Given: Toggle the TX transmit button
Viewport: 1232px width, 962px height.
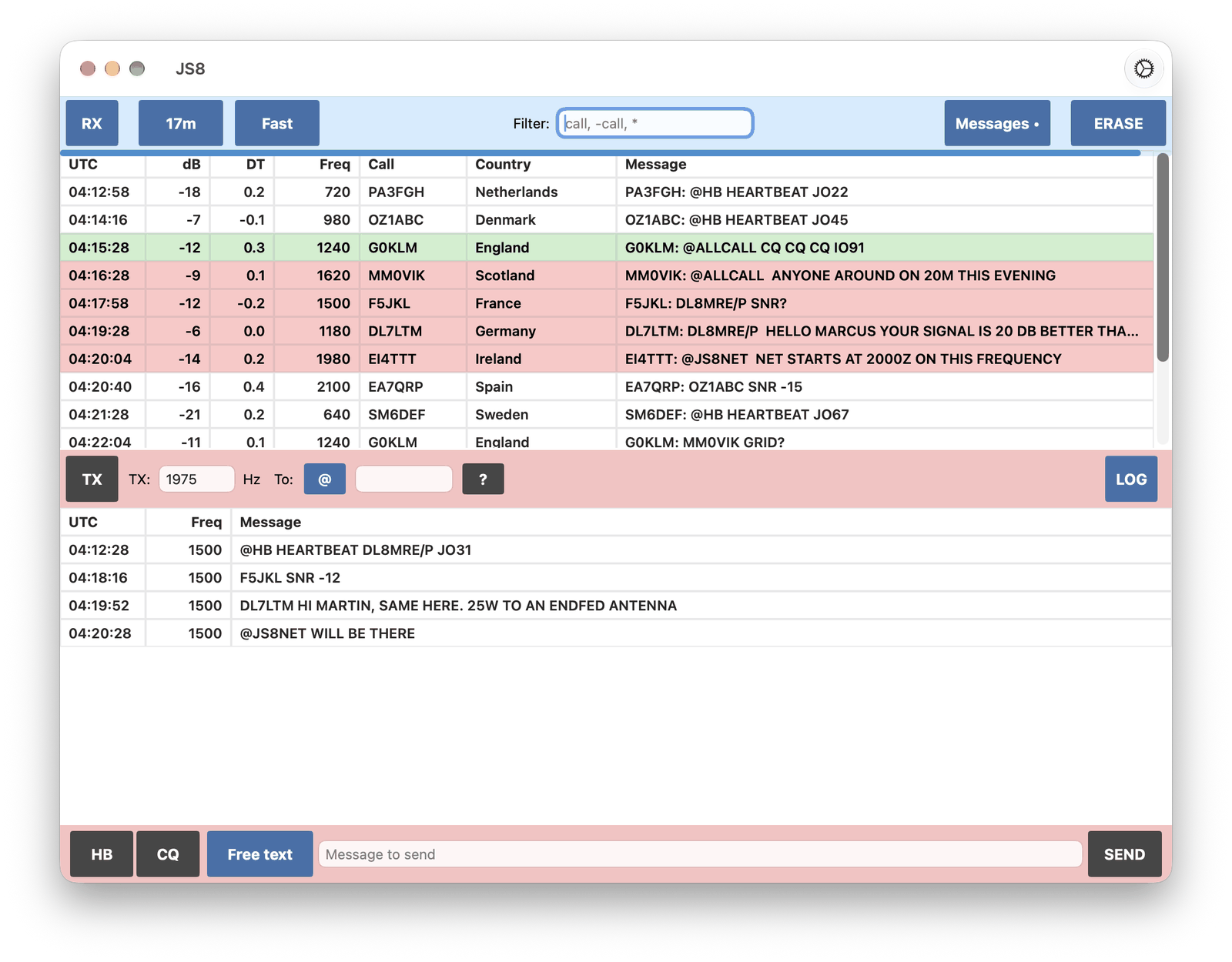Looking at the screenshot, I should click(92, 479).
